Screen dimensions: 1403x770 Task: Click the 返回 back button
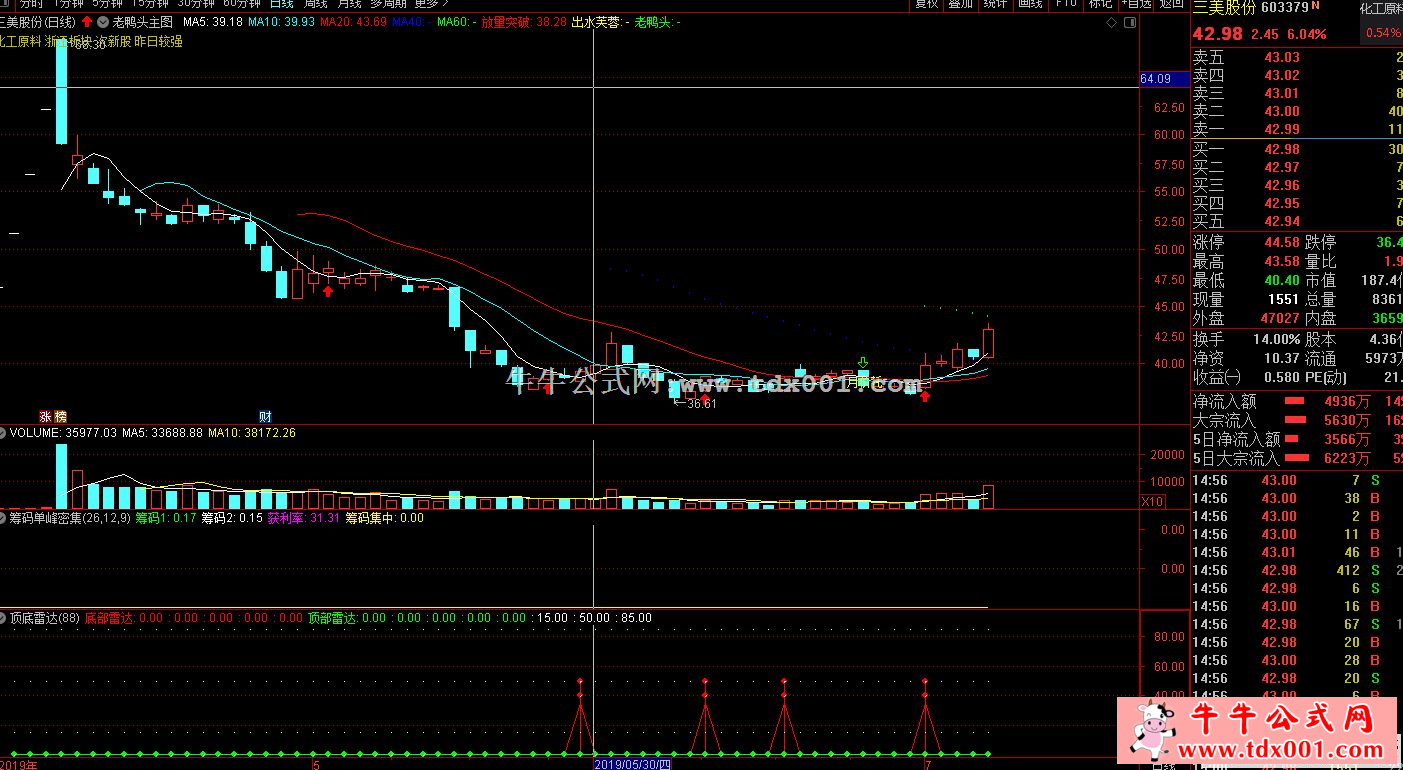[1171, 4]
